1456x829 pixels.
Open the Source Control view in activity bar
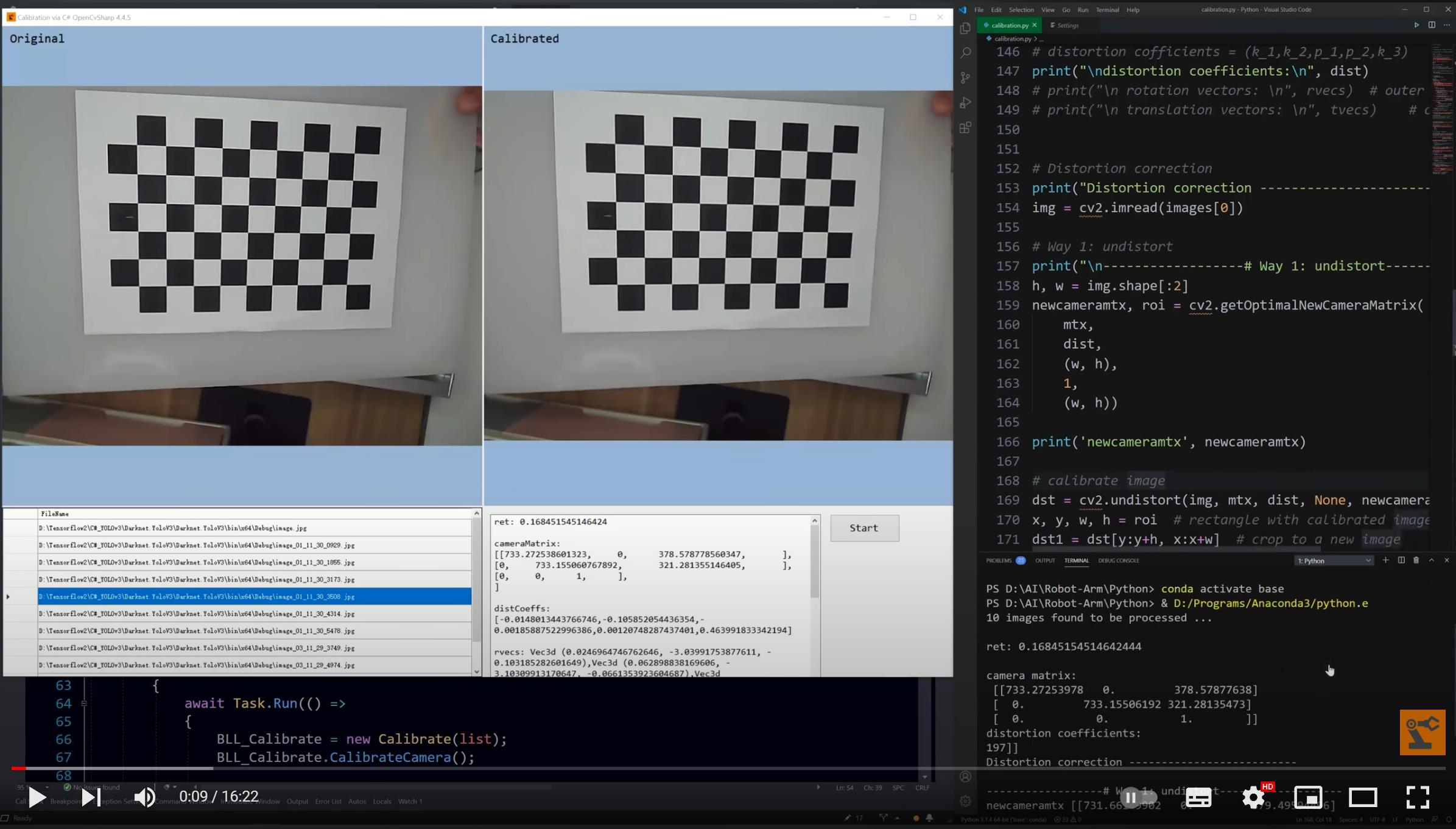coord(965,78)
